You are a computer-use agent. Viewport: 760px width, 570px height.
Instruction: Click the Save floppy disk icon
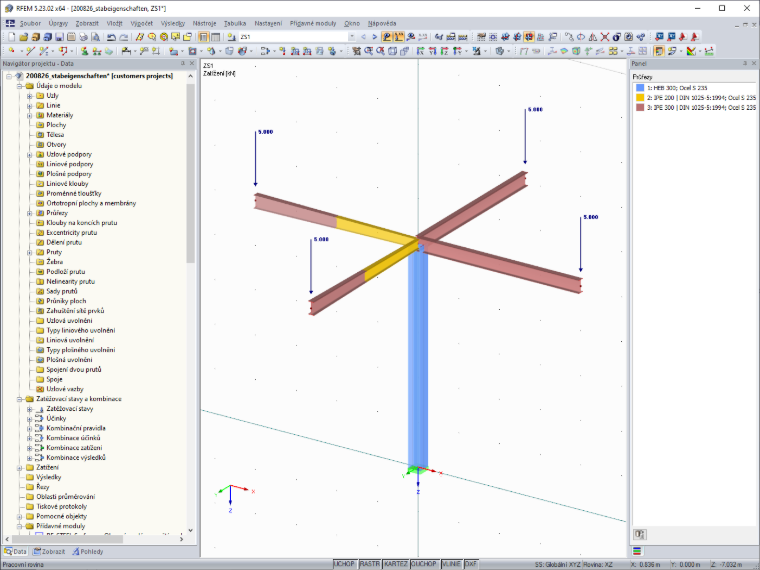pos(59,37)
